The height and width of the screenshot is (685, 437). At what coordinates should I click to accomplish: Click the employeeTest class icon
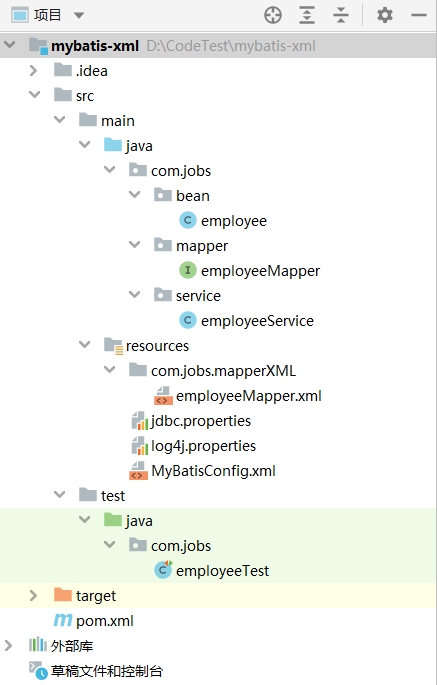[163, 570]
